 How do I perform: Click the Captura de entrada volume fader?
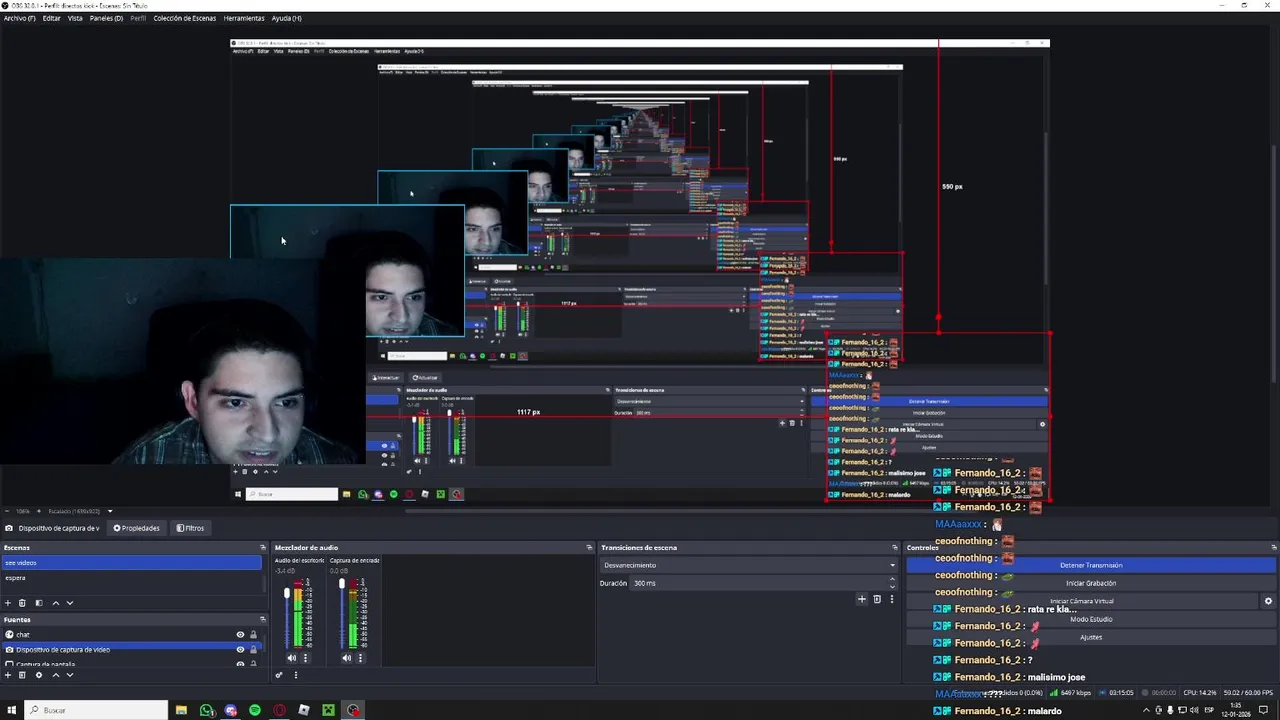342,584
